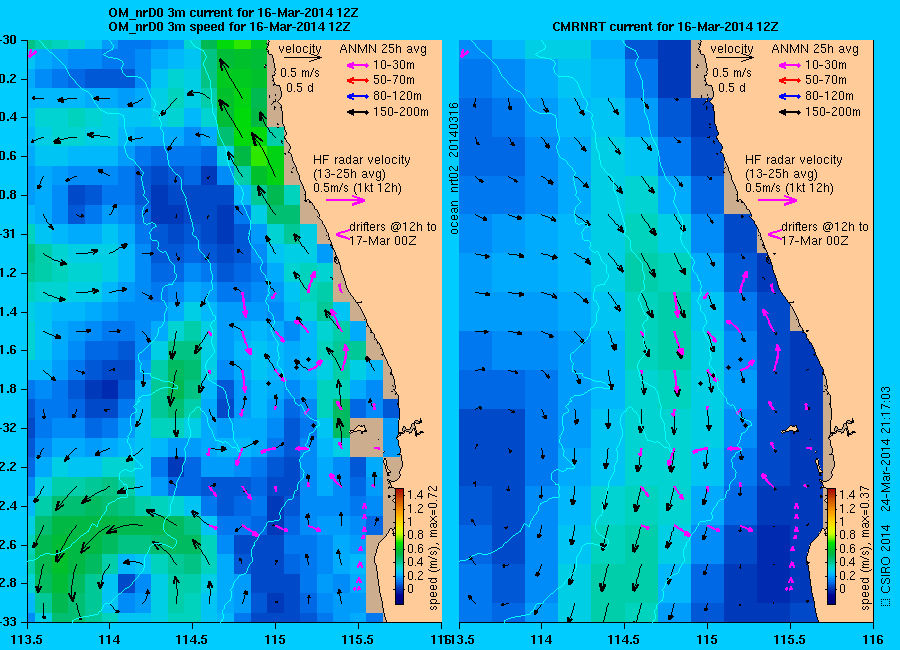This screenshot has width=900, height=650.
Task: Click 'ANMN 25h avg' label in left map
Action: pyautogui.click(x=383, y=49)
